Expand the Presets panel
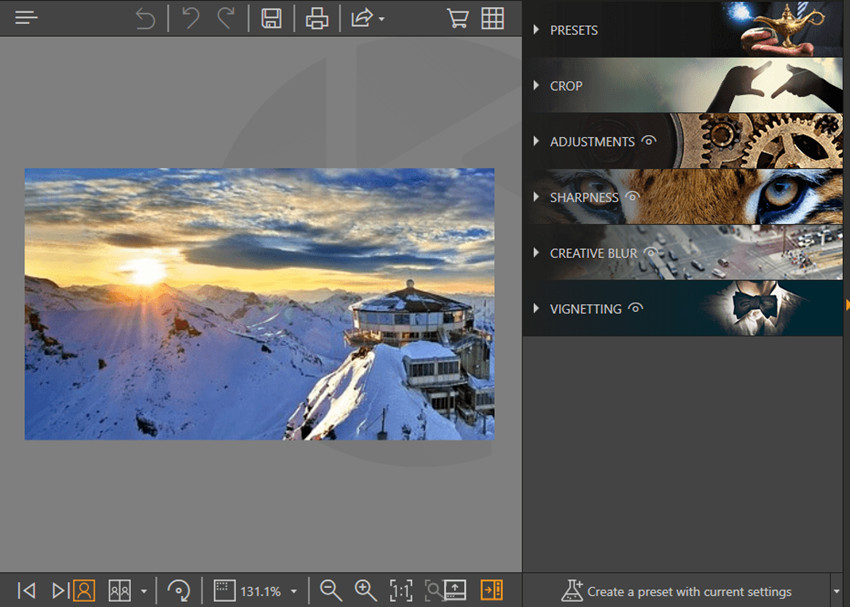 pos(573,30)
